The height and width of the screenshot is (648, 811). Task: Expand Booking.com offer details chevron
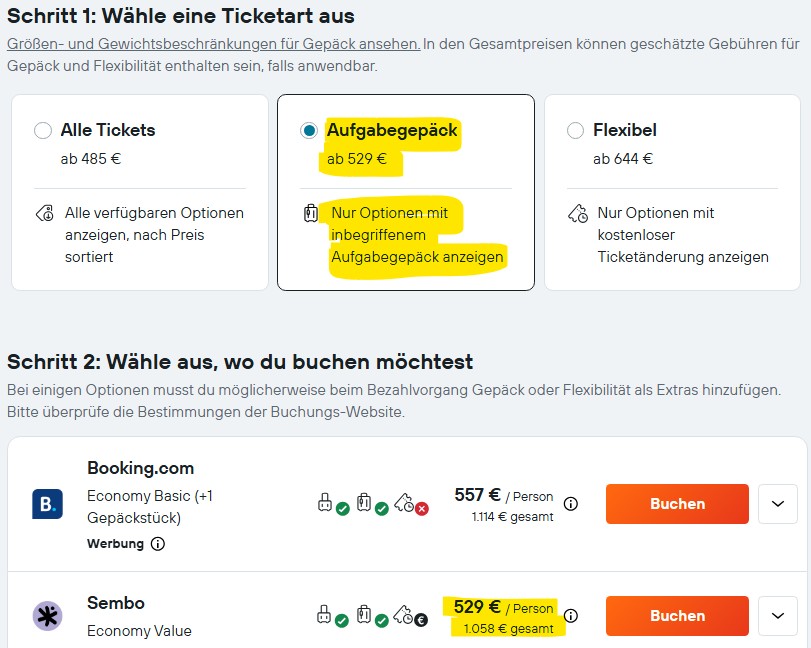coord(778,504)
